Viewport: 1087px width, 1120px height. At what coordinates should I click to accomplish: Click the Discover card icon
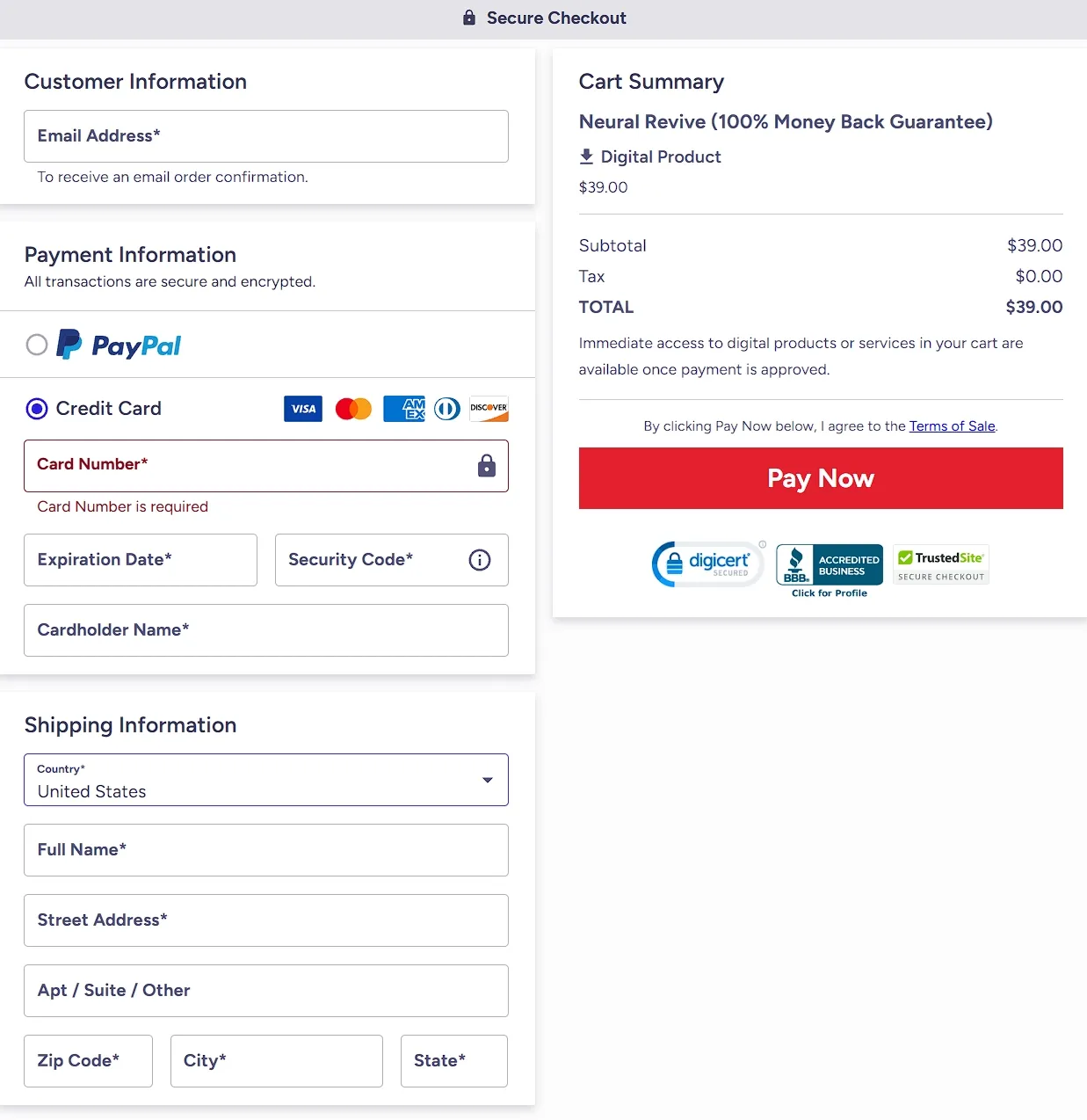(489, 408)
